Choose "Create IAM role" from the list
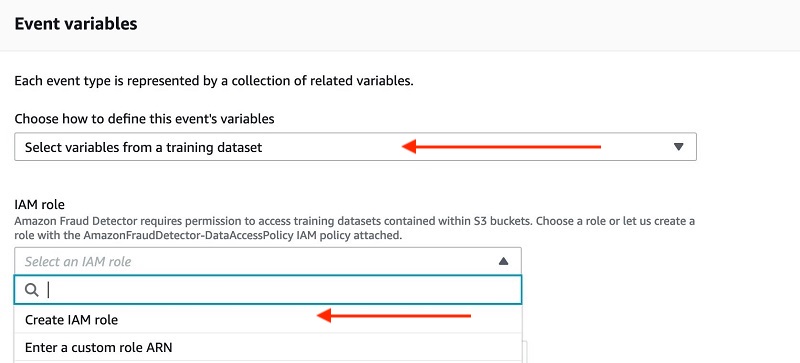Image resolution: width=800 pixels, height=363 pixels. pyautogui.click(x=268, y=320)
